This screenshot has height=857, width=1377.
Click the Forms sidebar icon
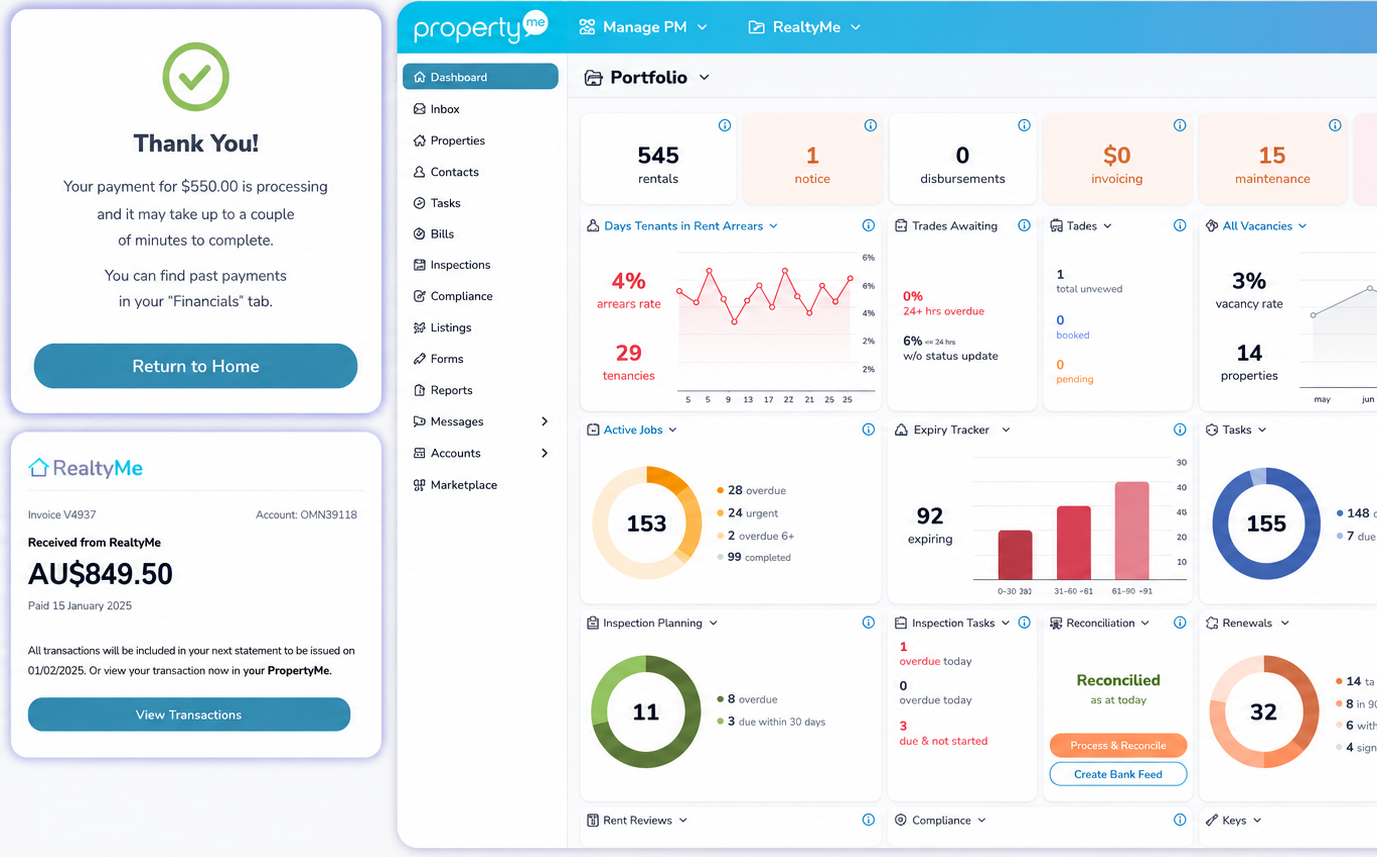point(420,359)
